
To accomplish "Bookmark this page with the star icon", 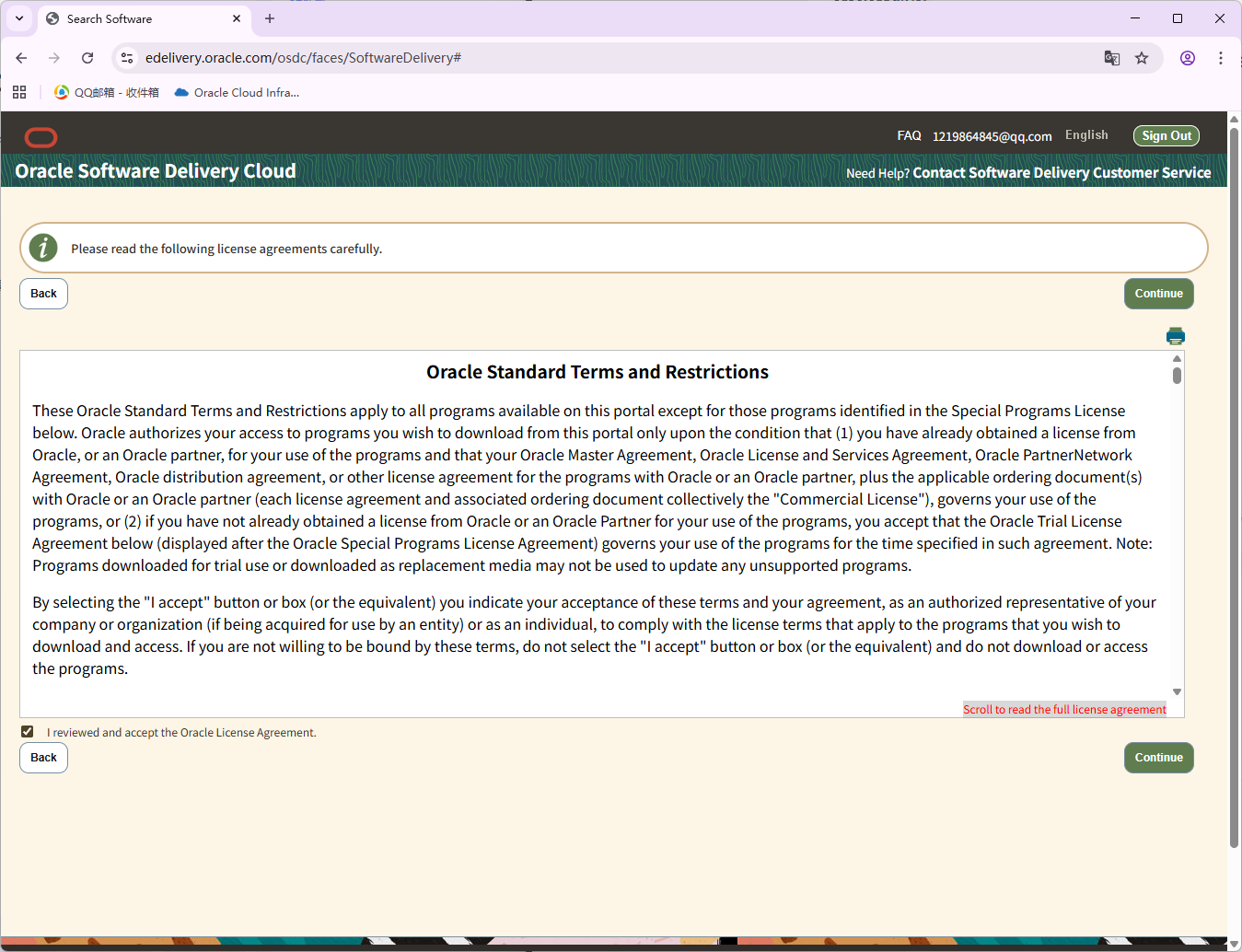I will pyautogui.click(x=1142, y=58).
